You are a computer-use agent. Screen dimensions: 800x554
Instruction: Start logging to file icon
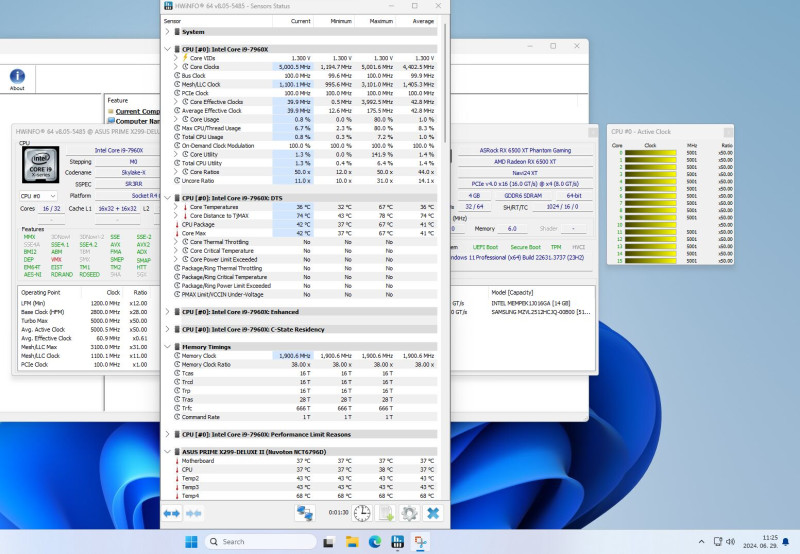point(385,513)
